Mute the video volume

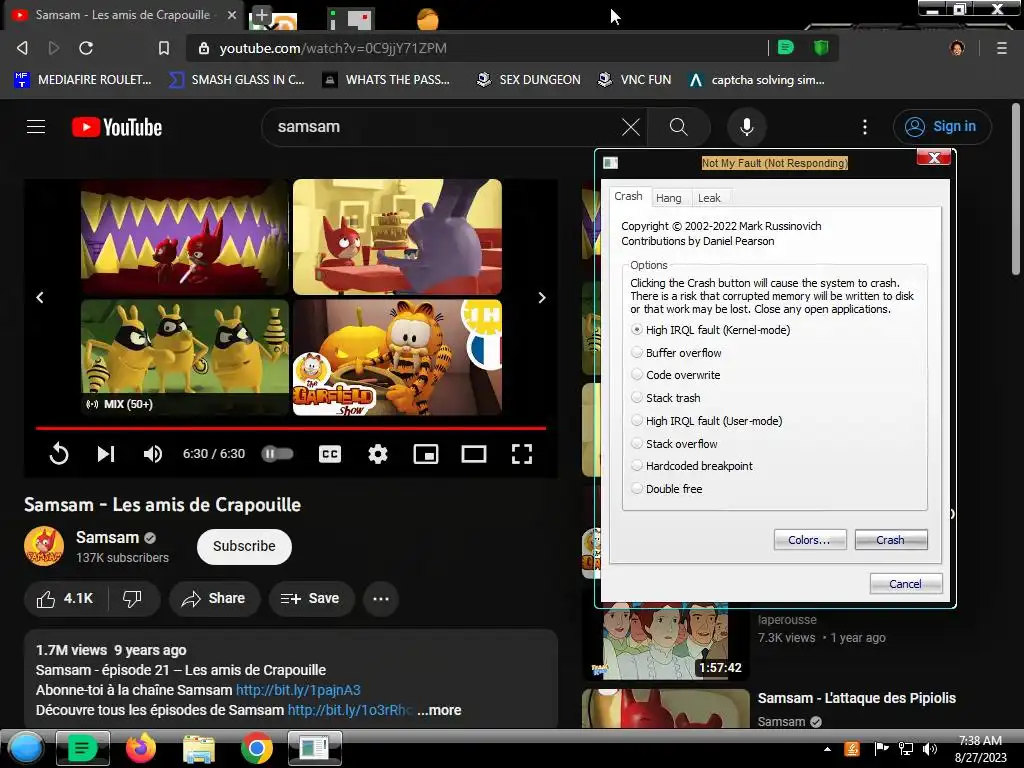(x=153, y=453)
